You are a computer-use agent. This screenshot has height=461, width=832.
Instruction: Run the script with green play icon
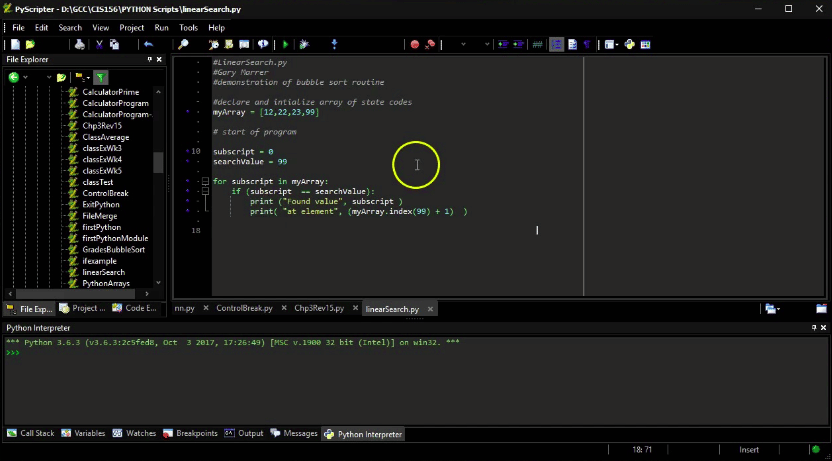pos(285,45)
